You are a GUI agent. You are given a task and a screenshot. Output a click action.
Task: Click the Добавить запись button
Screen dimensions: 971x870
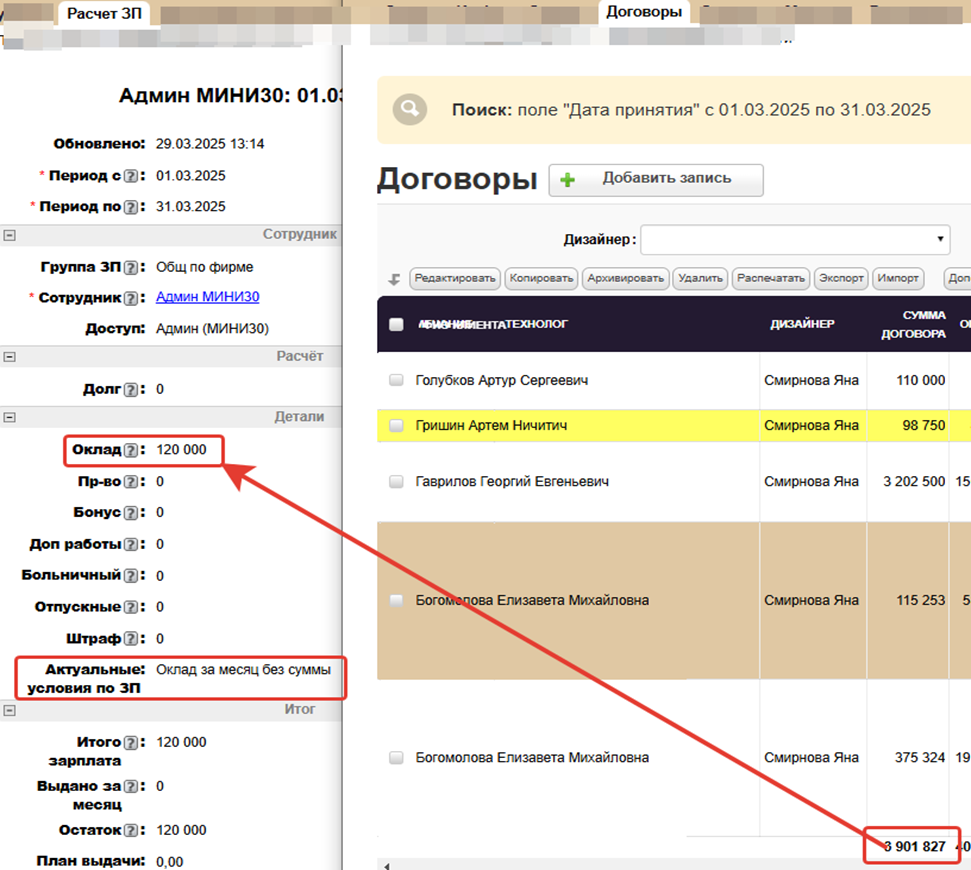click(x=656, y=180)
